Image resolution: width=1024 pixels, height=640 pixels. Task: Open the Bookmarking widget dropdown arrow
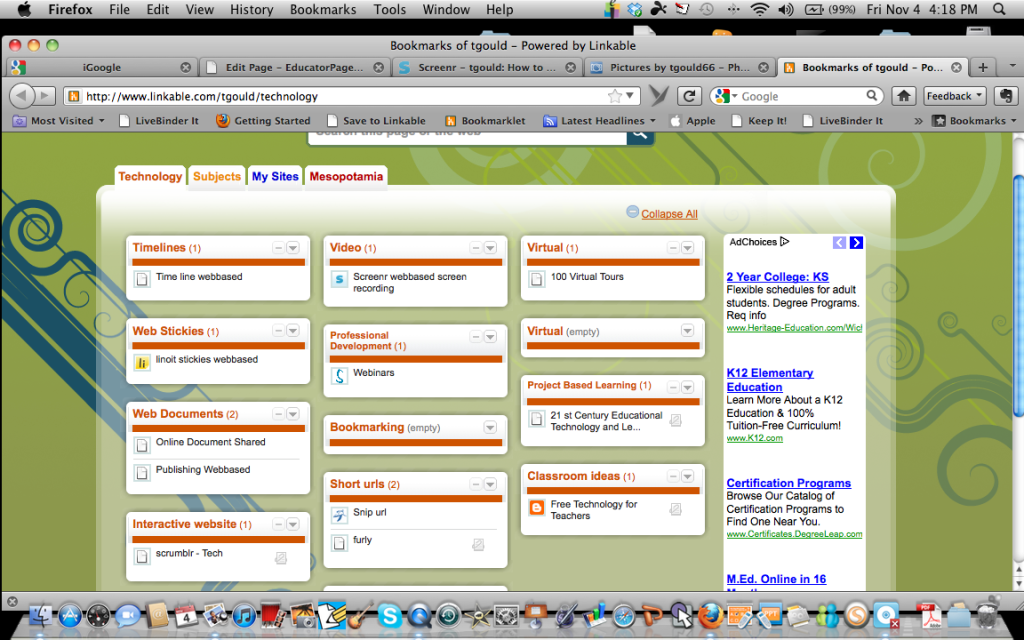[x=490, y=427]
